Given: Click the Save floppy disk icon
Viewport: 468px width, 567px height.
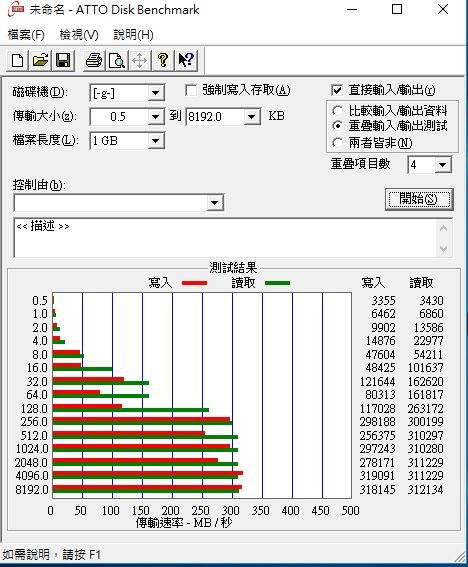Looking at the screenshot, I should coord(63,60).
